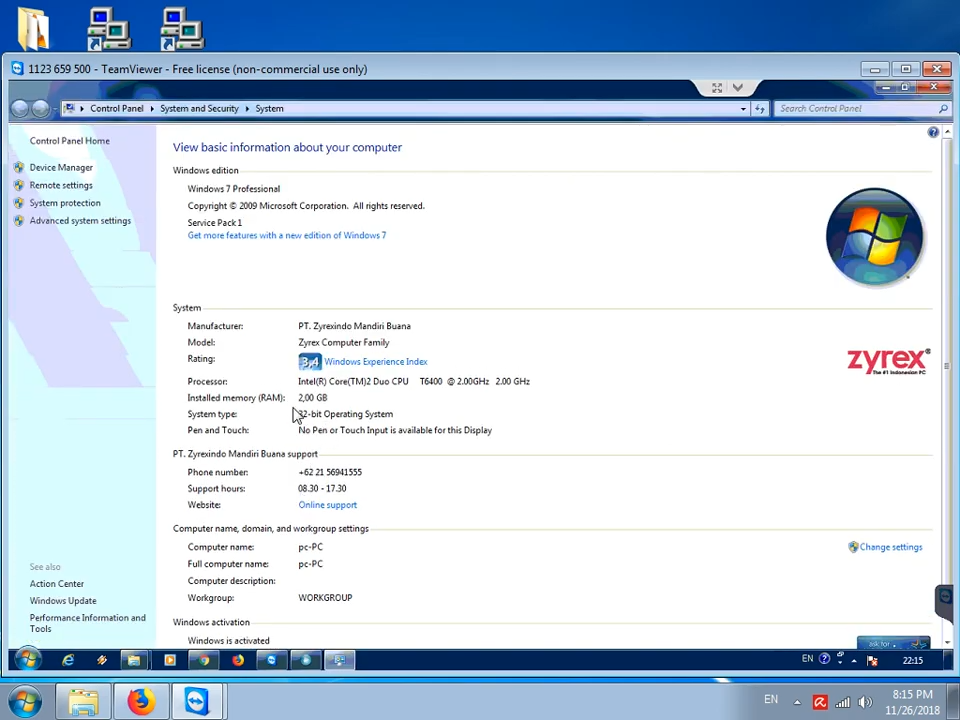The height and width of the screenshot is (720, 960).
Task: Open Advanced system settings link
Action: [80, 221]
